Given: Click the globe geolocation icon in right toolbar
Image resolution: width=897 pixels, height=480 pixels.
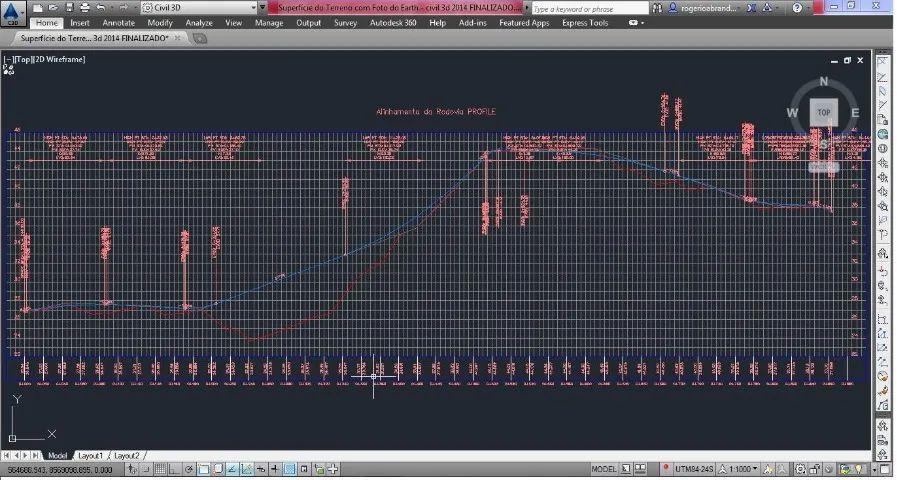Looking at the screenshot, I should [882, 134].
